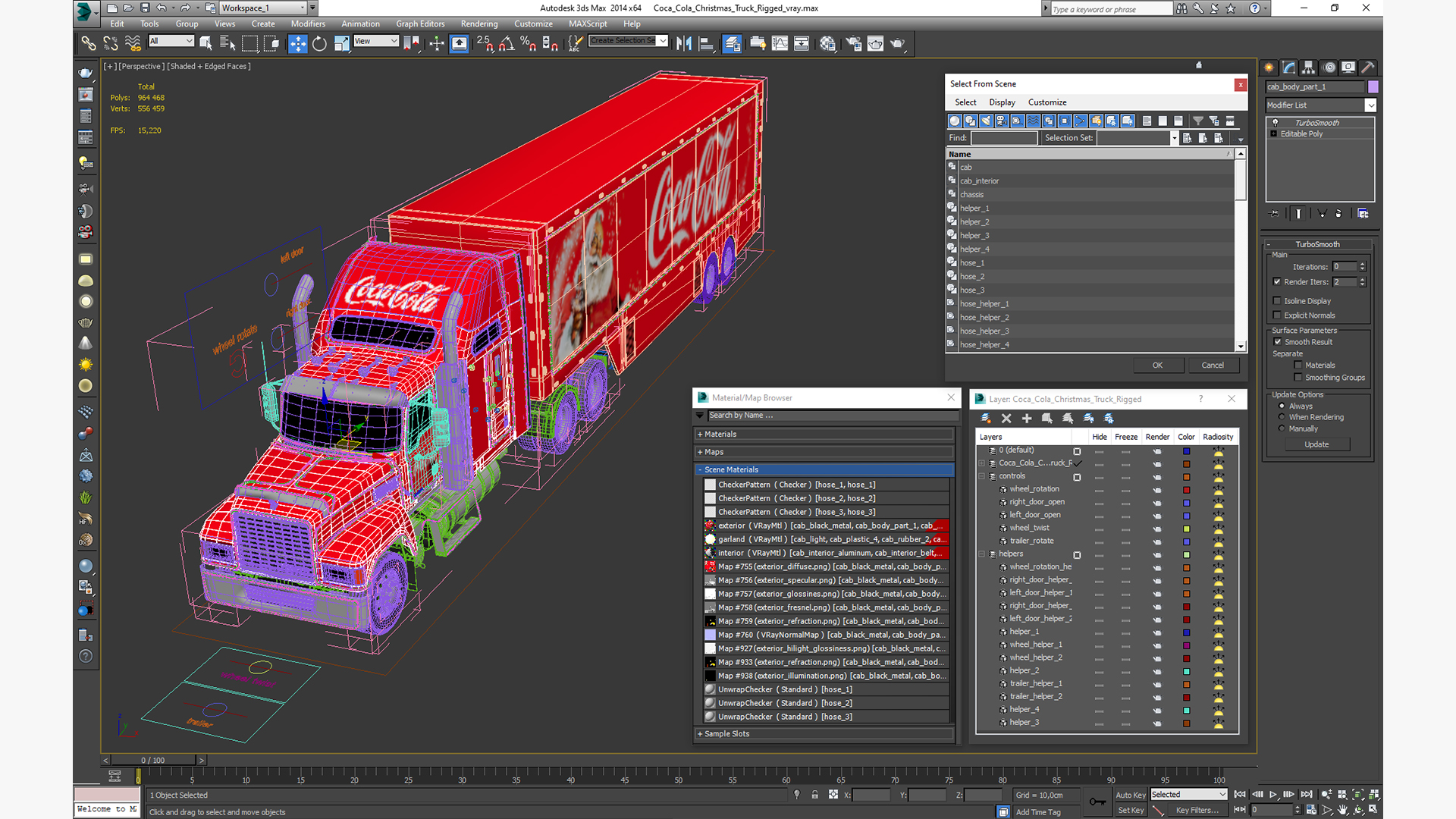Toggle Smooth Result checkbox
This screenshot has width=1456, height=819.
pyautogui.click(x=1278, y=342)
